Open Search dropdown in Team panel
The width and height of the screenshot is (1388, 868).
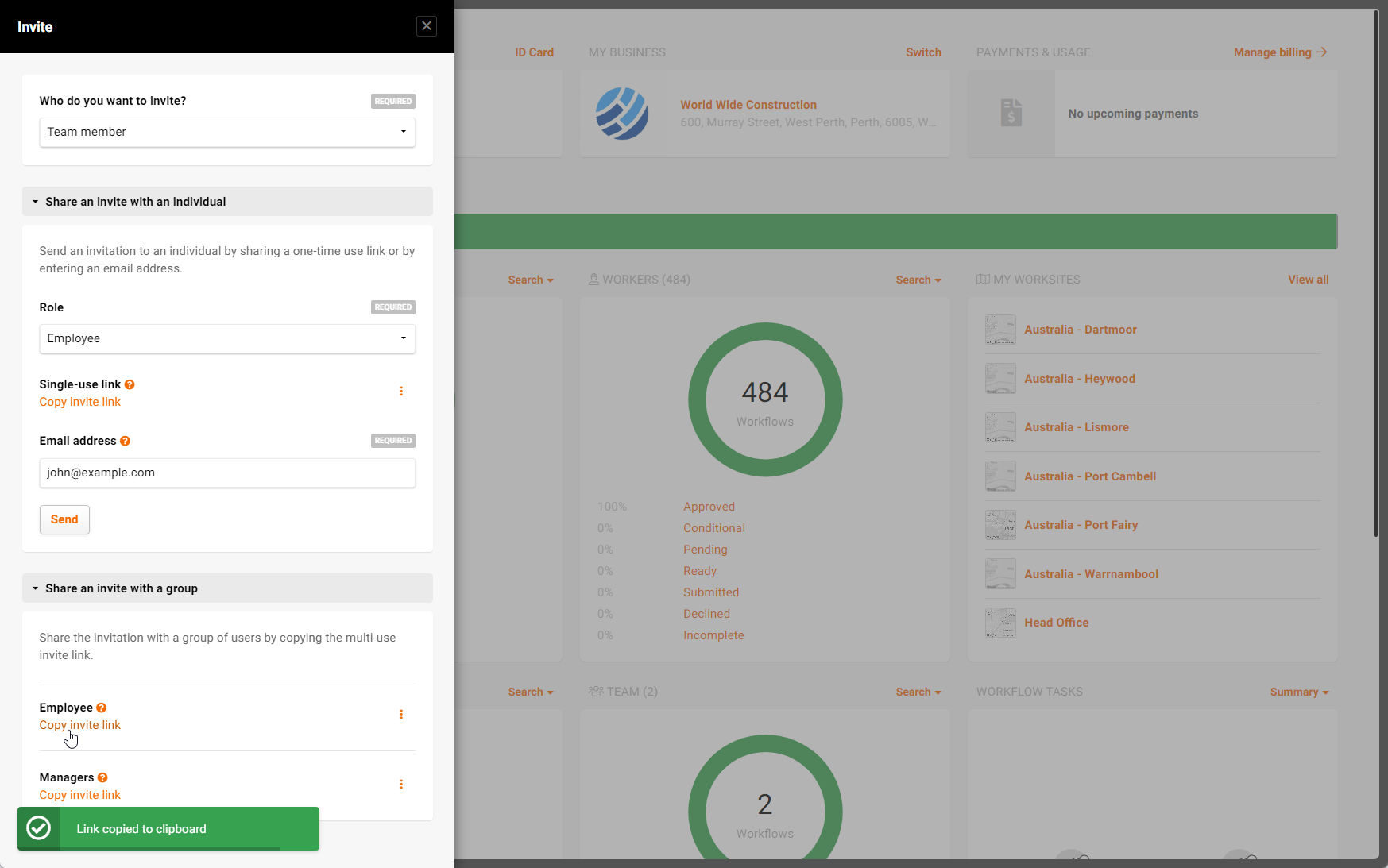(918, 692)
